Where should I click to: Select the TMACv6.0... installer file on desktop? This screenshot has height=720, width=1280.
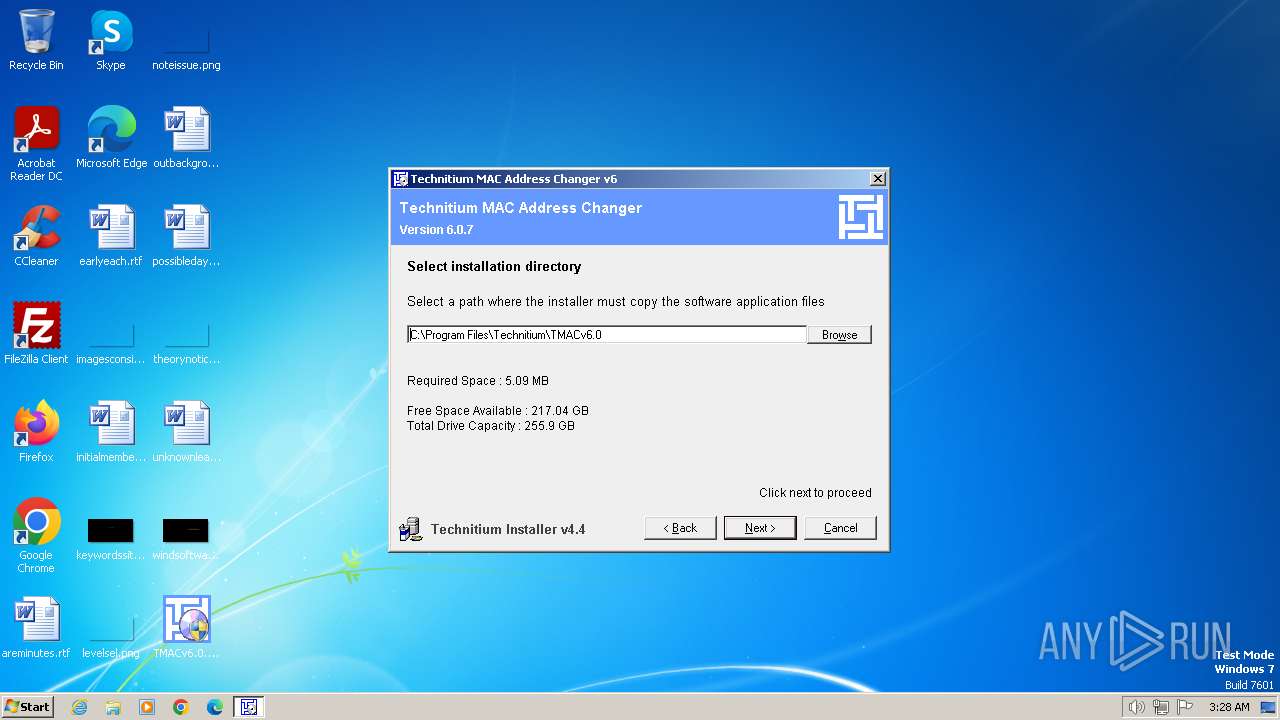point(186,628)
